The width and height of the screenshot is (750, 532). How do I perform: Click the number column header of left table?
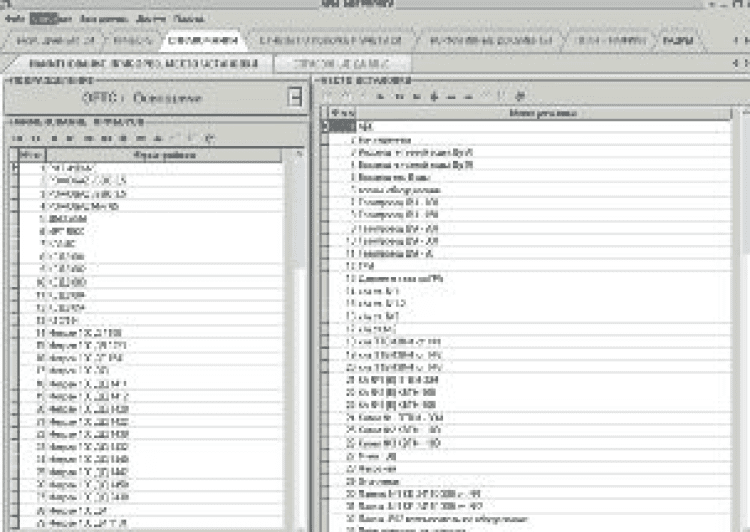point(32,155)
